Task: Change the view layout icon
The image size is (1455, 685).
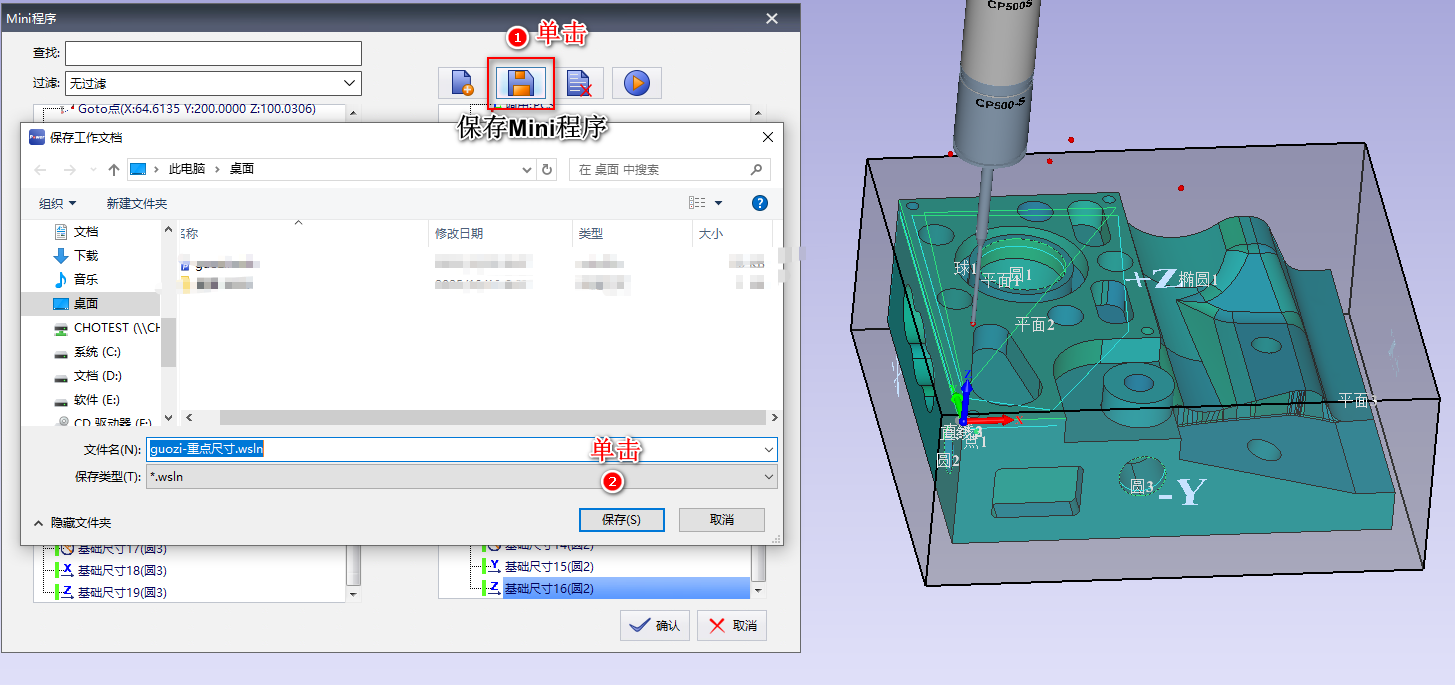Action: click(698, 203)
